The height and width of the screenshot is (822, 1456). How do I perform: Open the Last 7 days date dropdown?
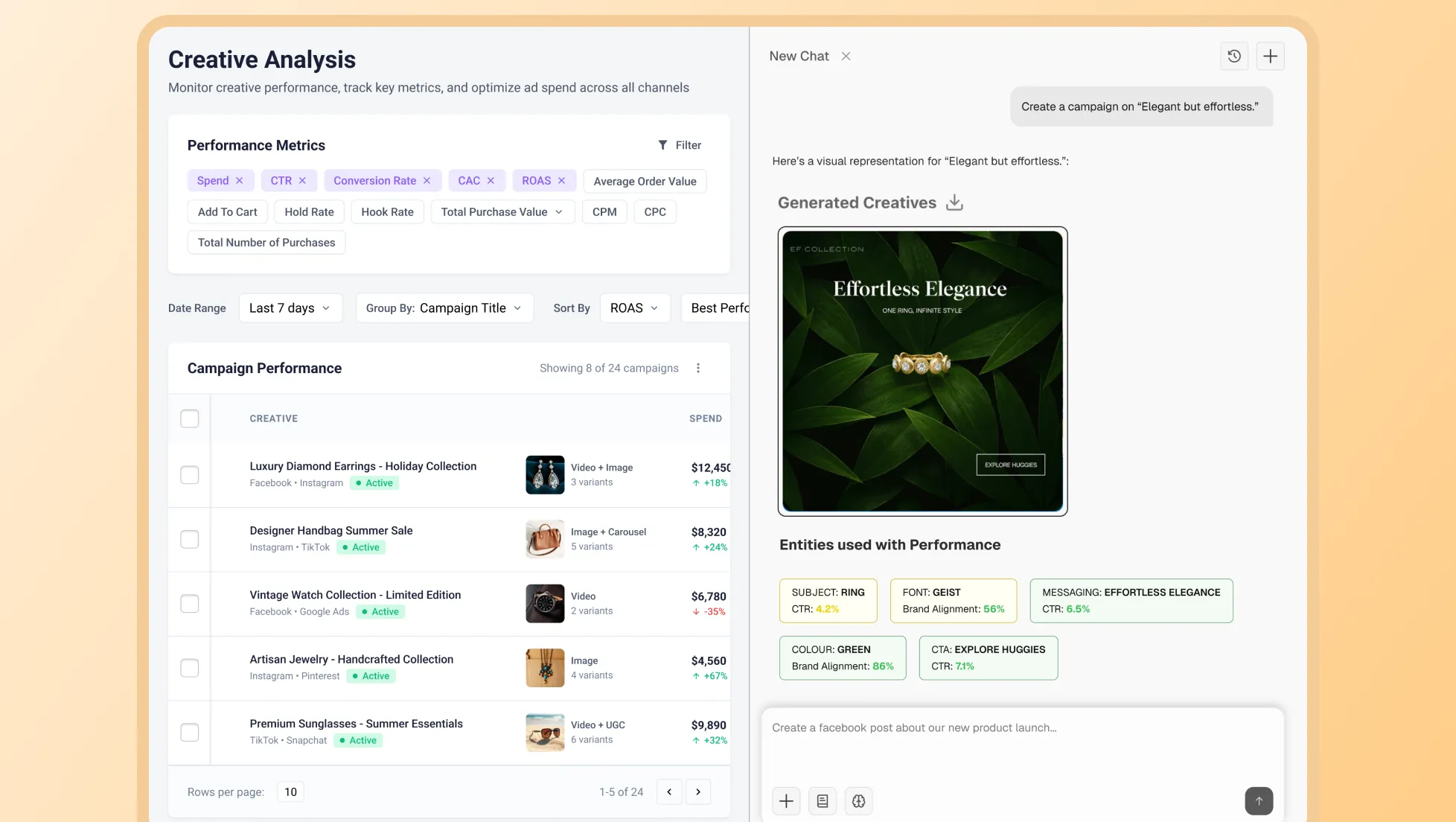click(290, 308)
